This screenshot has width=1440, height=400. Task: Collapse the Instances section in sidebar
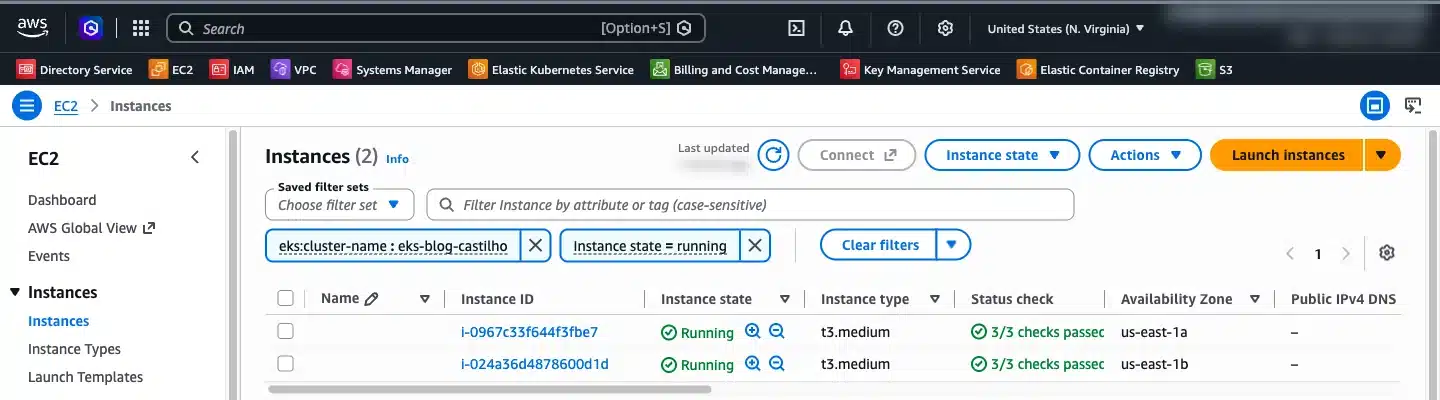click(15, 292)
